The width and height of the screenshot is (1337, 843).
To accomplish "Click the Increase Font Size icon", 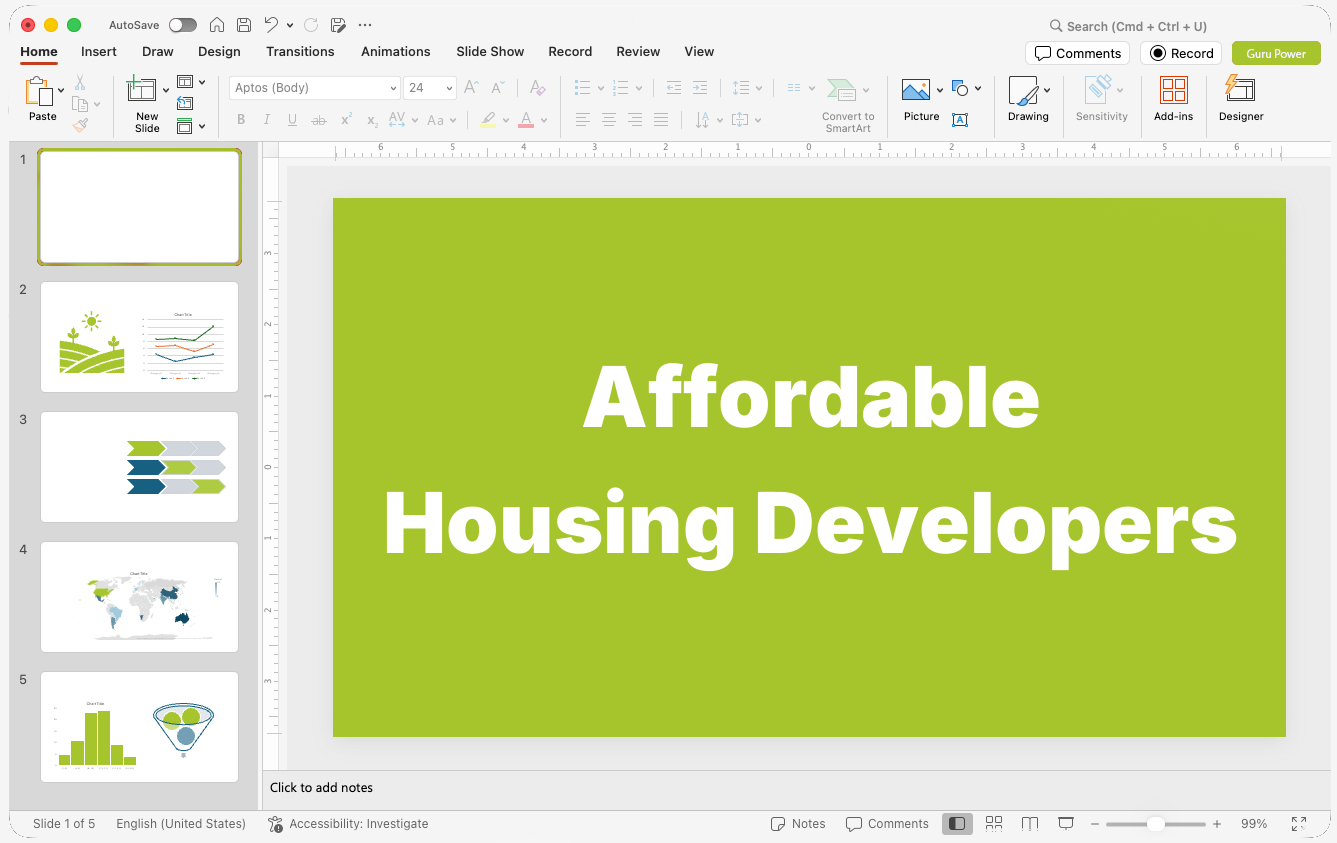I will point(472,88).
